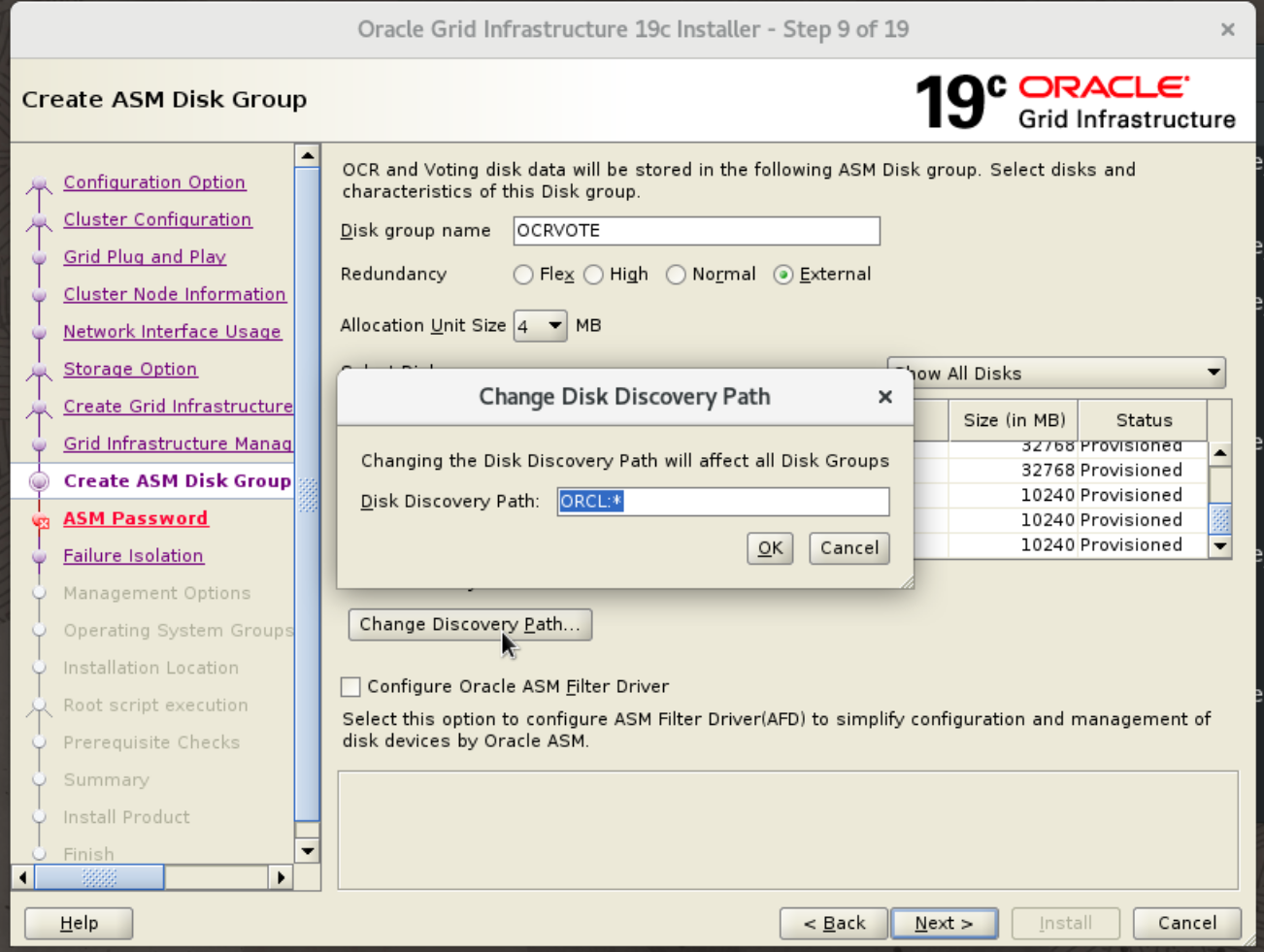
Task: Click the disk table scrollbar thumb
Action: tap(1220, 519)
